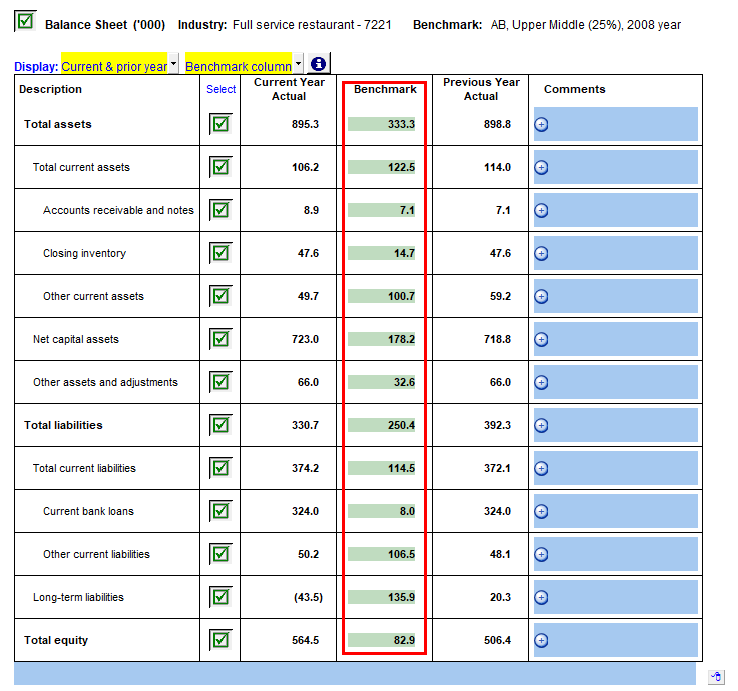Select Total equity benchmark value 82.9
The height and width of the screenshot is (691, 738).
coord(382,640)
